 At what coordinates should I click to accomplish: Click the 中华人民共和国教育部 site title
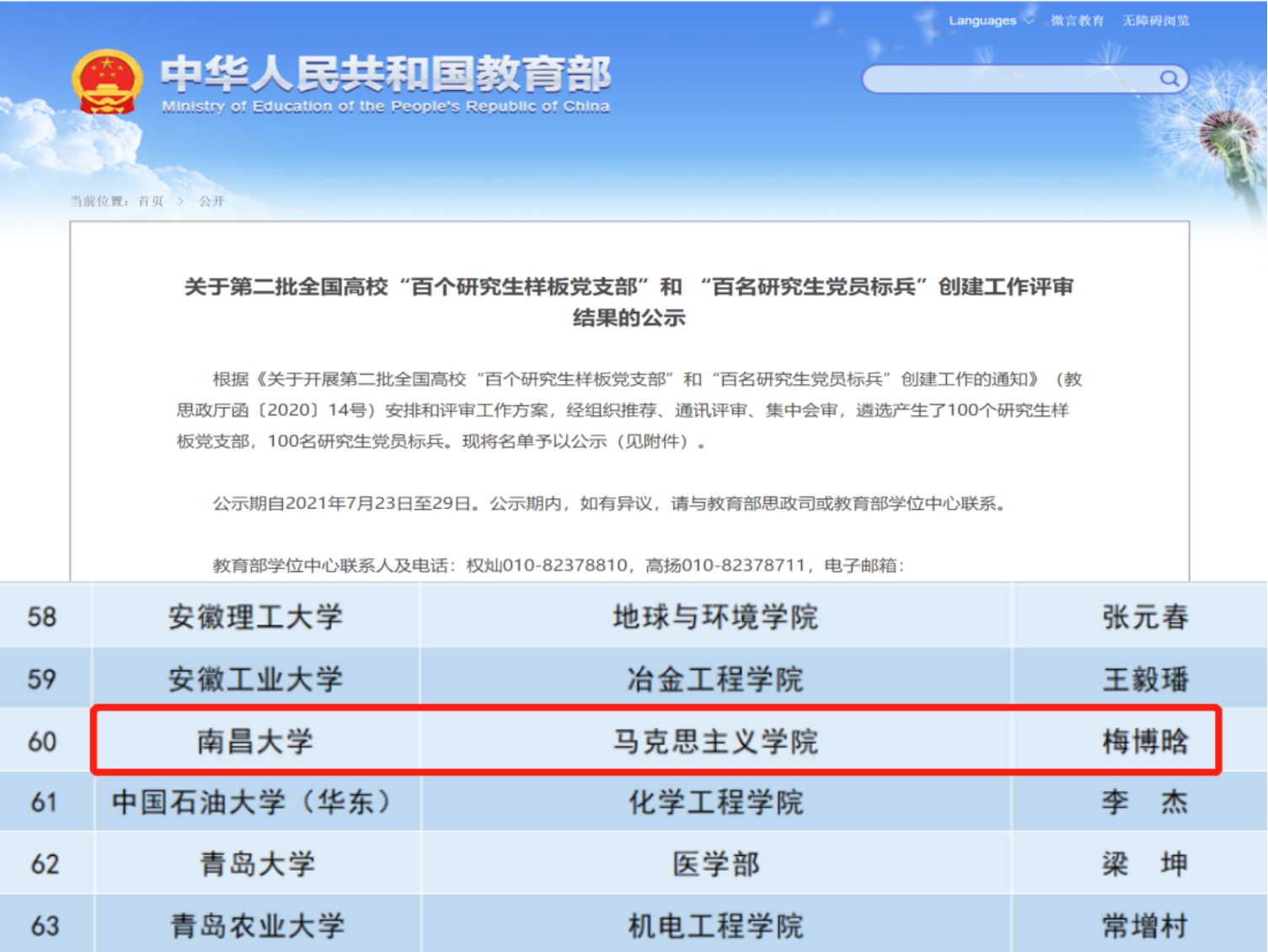386,74
